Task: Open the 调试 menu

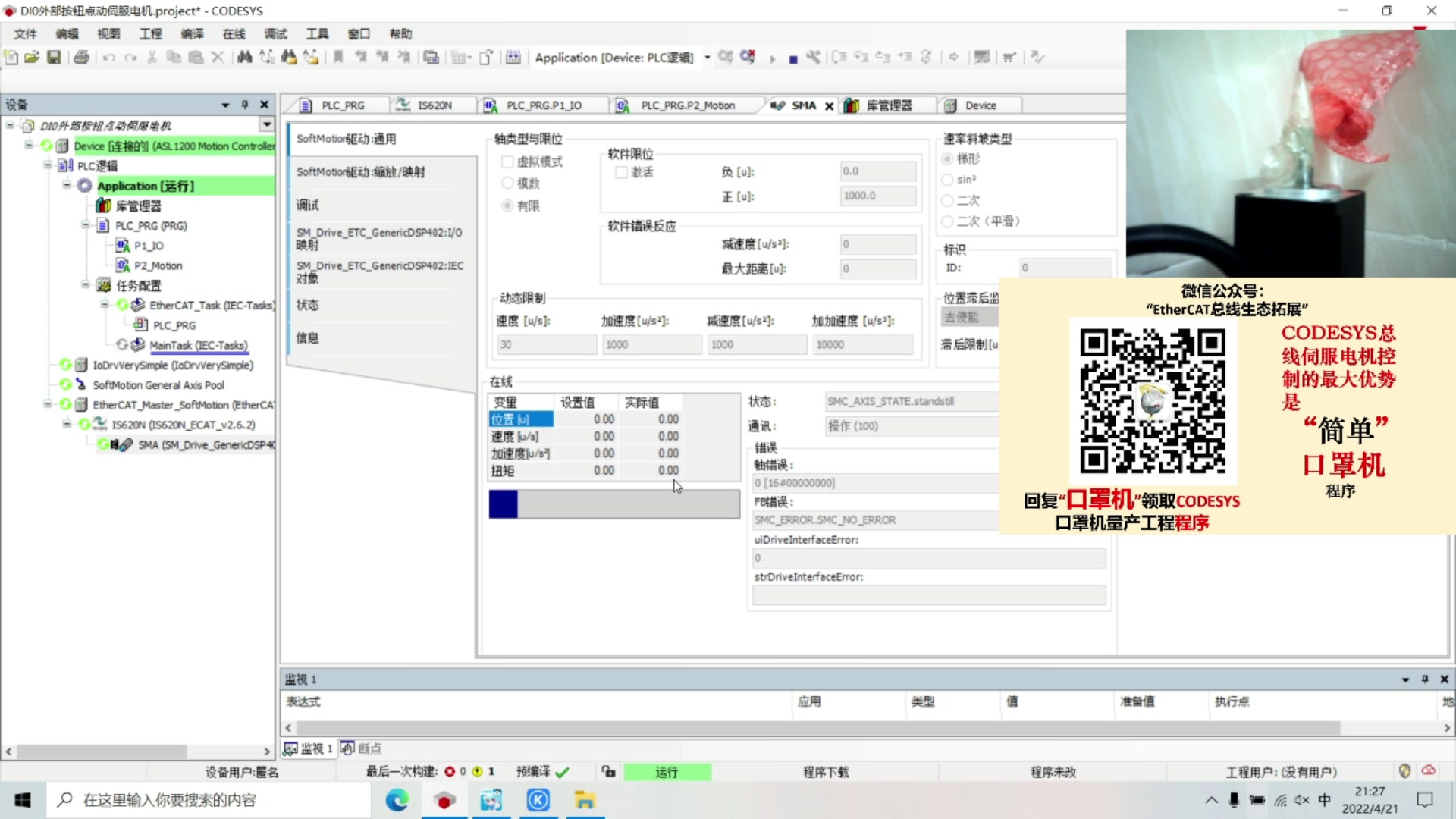Action: 275,33
